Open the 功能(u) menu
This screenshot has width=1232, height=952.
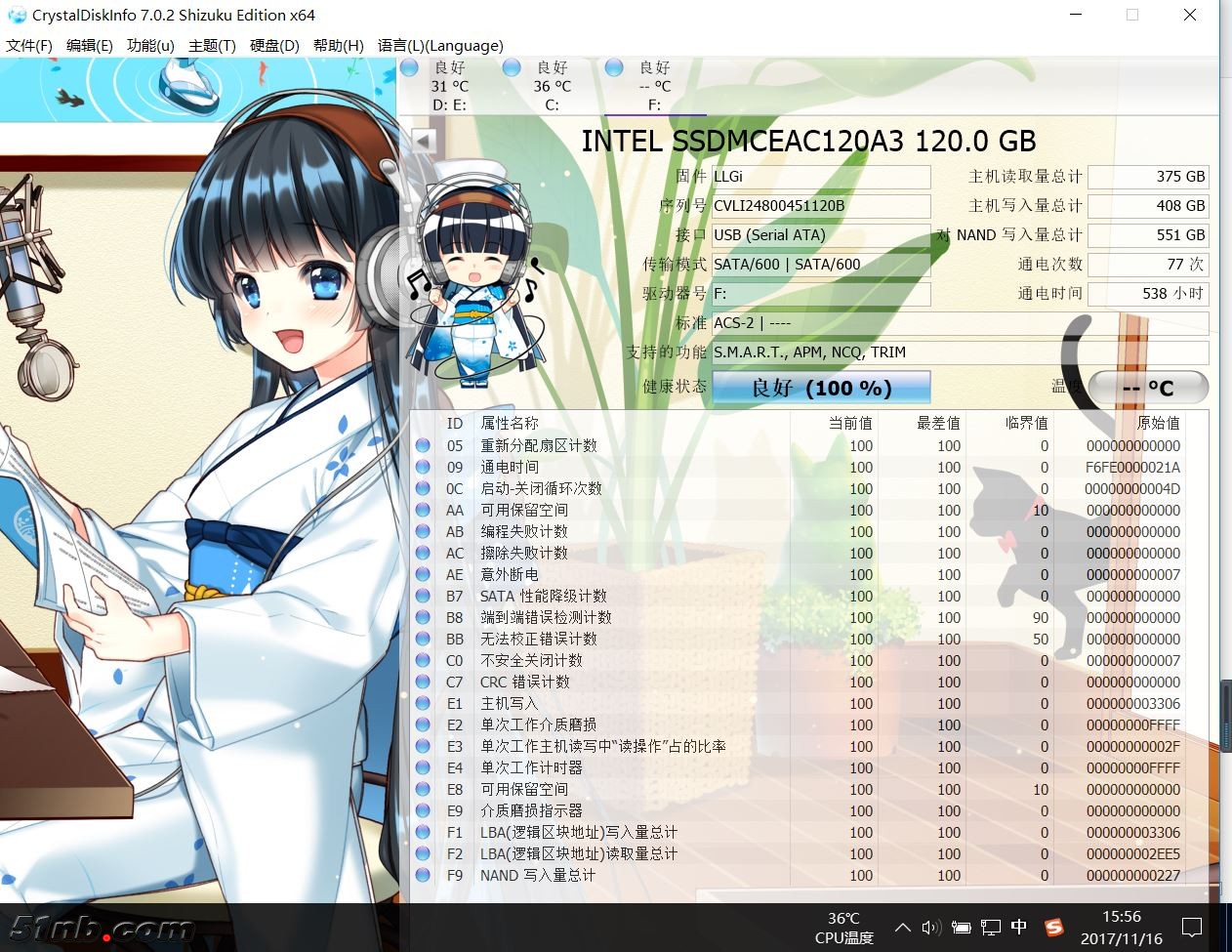pyautogui.click(x=149, y=45)
